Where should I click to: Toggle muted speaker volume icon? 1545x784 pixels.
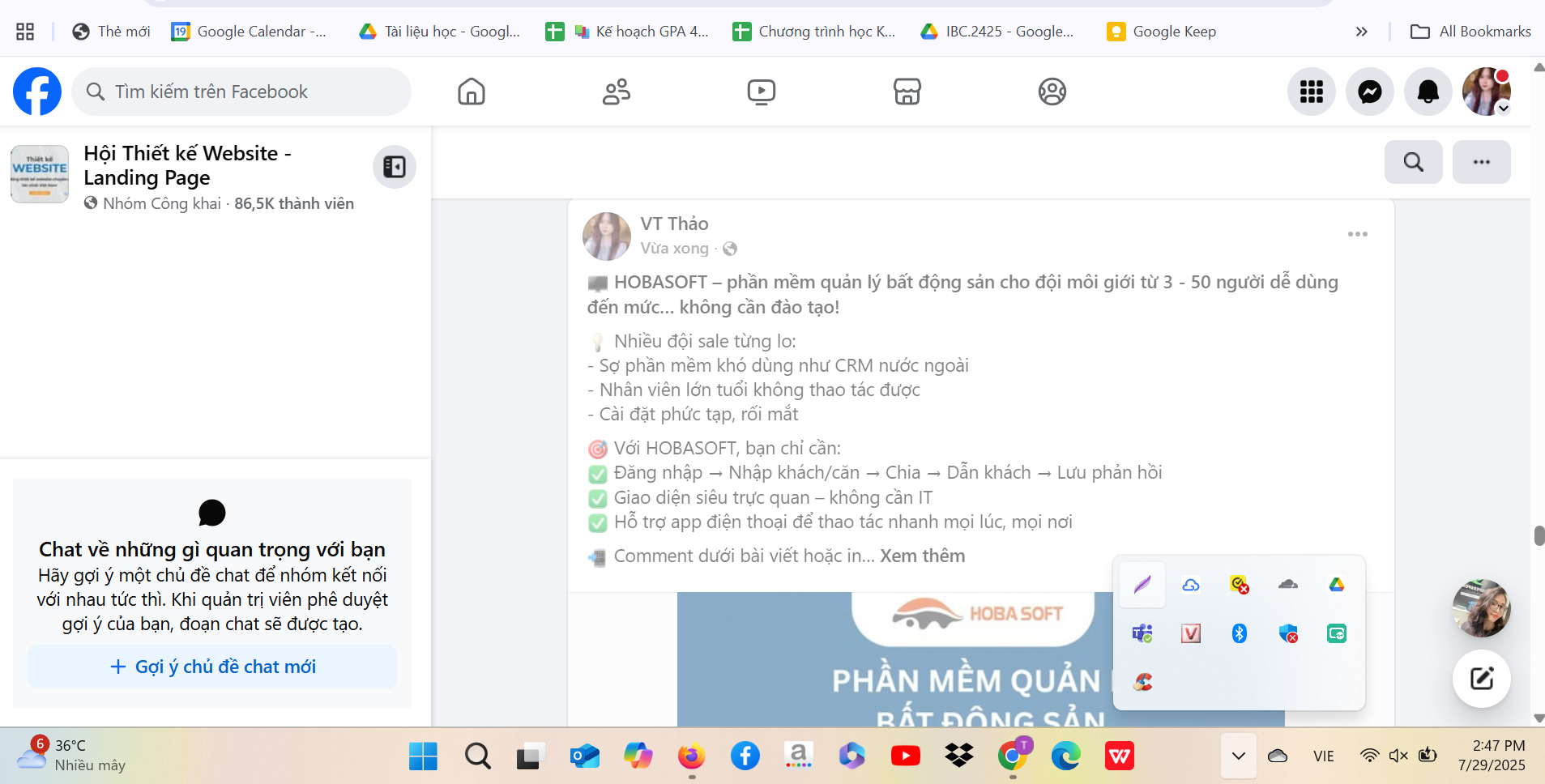tap(1398, 756)
